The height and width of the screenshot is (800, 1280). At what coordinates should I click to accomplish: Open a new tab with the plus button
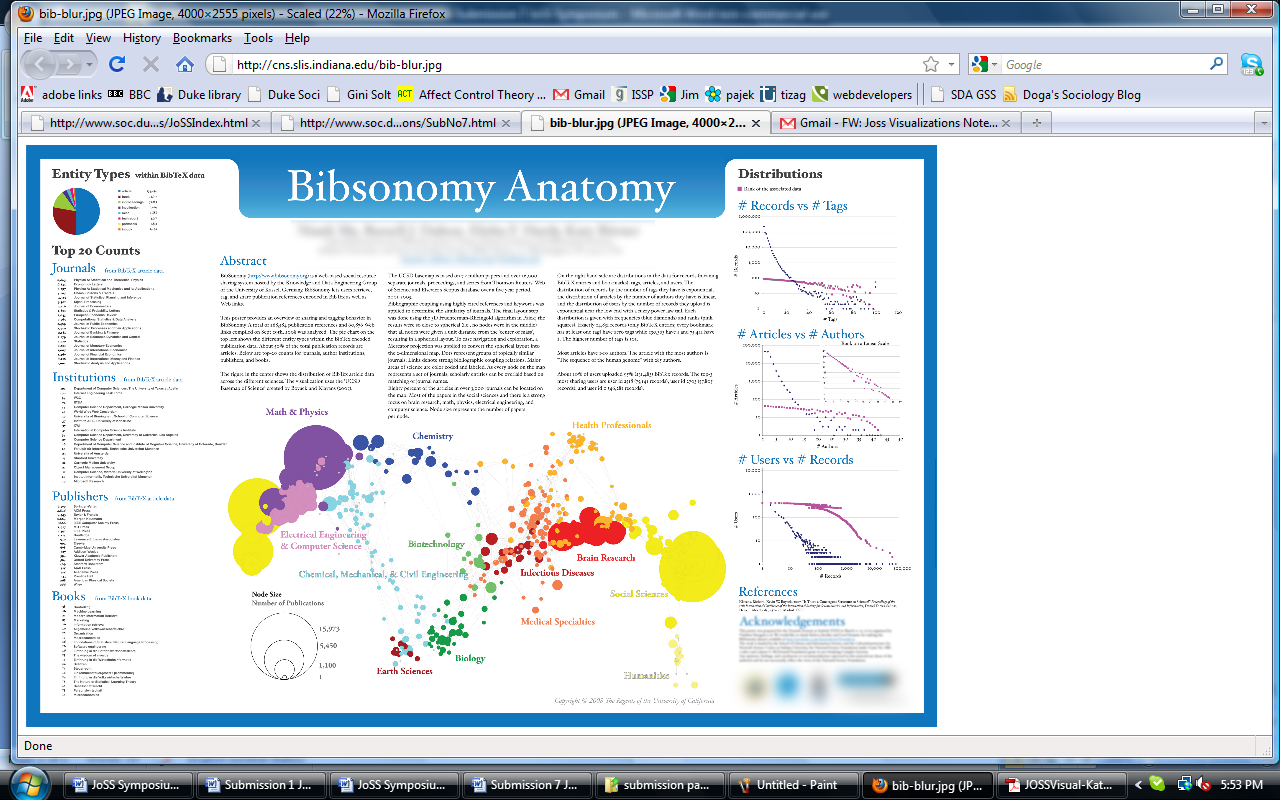(1037, 123)
